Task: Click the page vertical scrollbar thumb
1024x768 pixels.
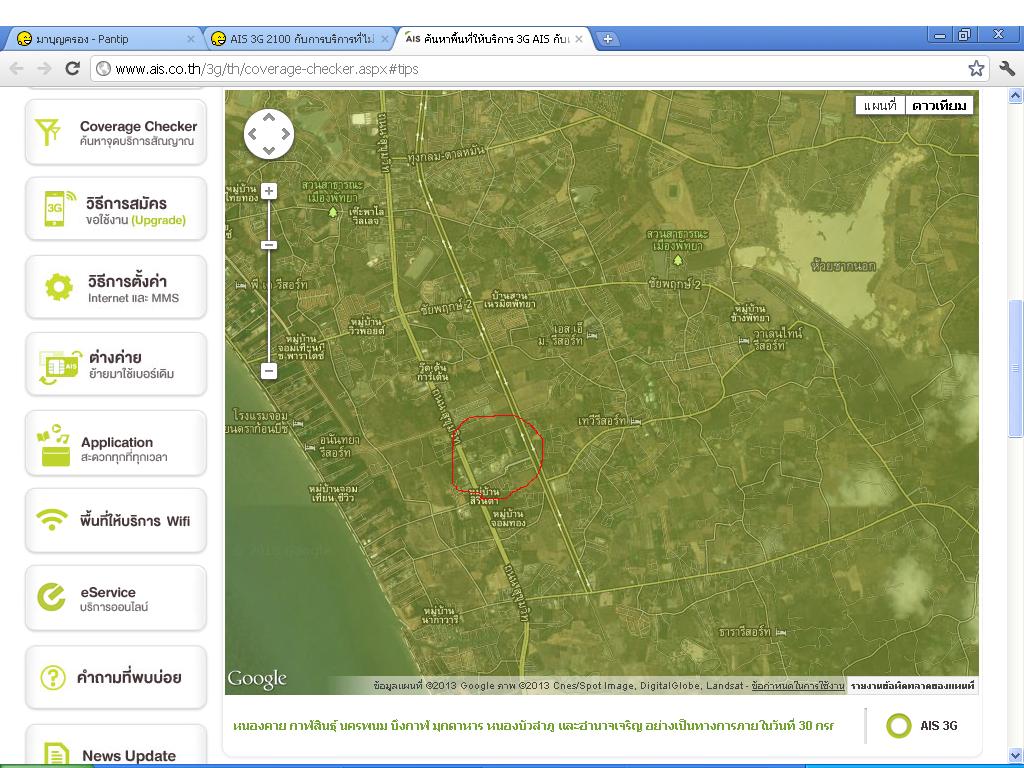Action: (1016, 369)
